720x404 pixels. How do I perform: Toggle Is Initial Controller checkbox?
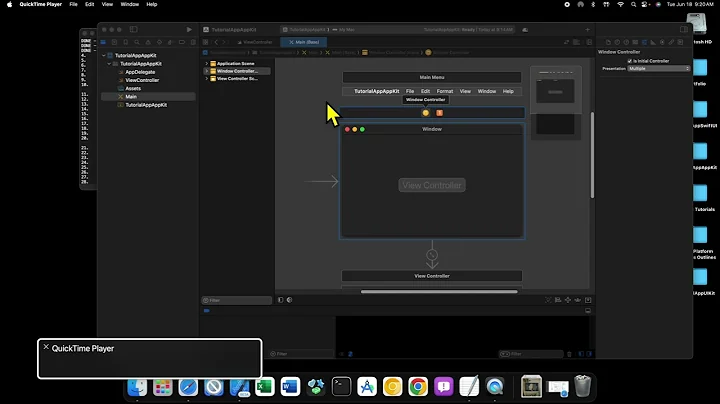click(x=630, y=61)
